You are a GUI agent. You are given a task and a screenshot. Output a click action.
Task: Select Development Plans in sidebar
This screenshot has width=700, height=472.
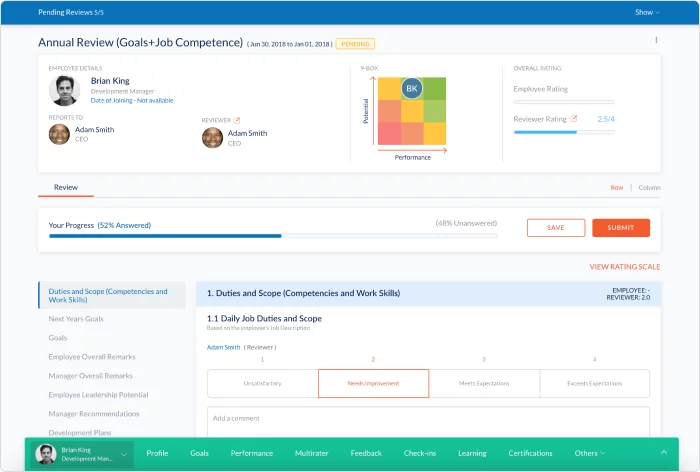tap(80, 433)
